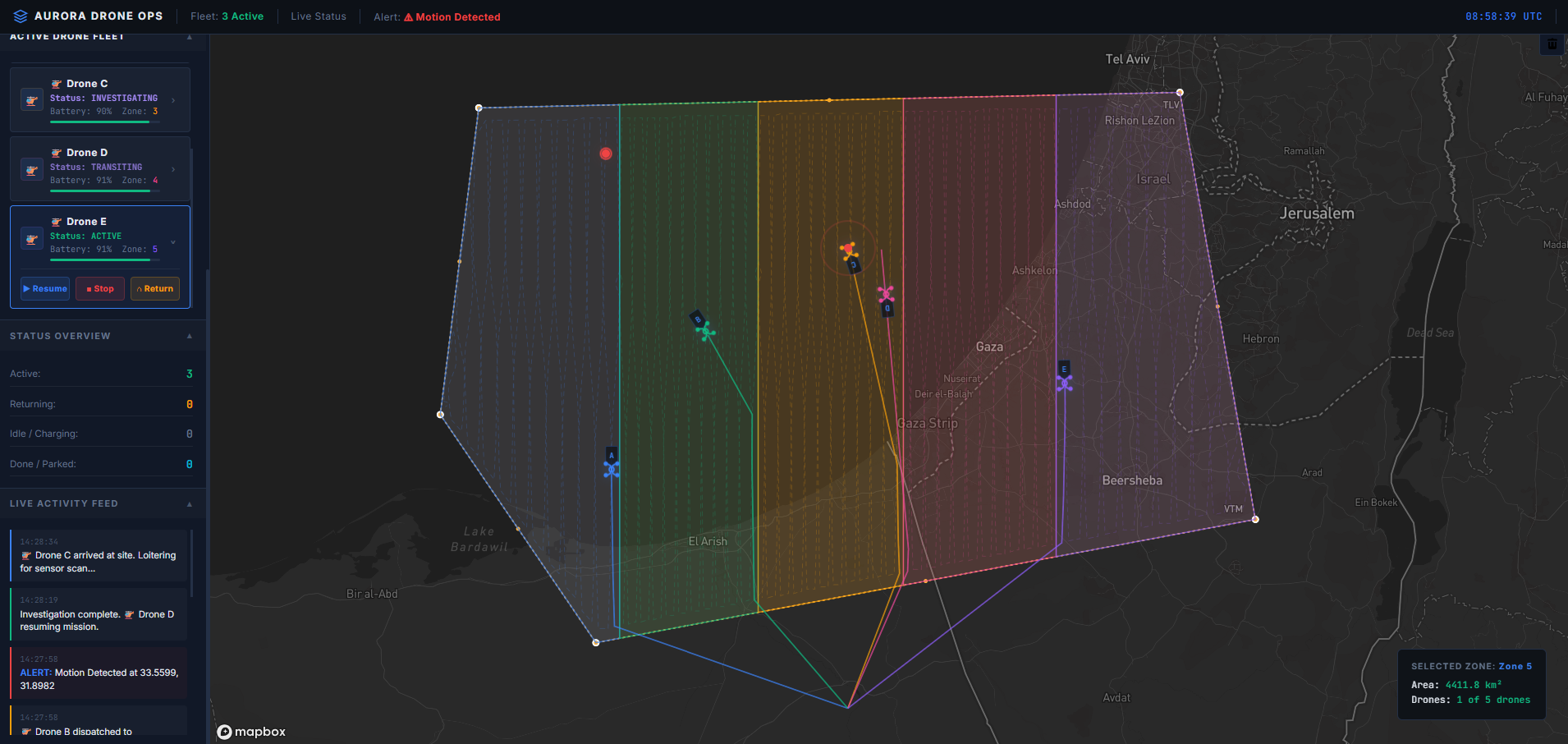Click the Mapbox logo
This screenshot has width=1568, height=744.
point(251,732)
